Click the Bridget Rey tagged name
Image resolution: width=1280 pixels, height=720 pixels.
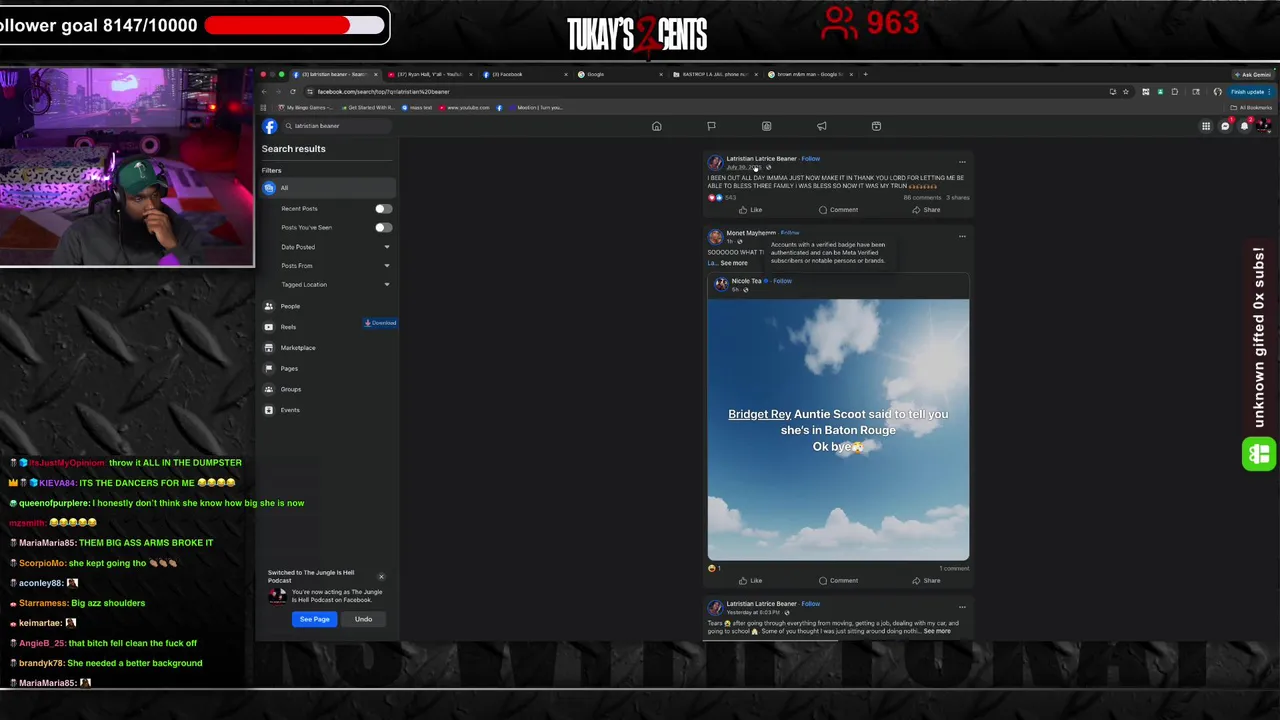[x=759, y=414]
